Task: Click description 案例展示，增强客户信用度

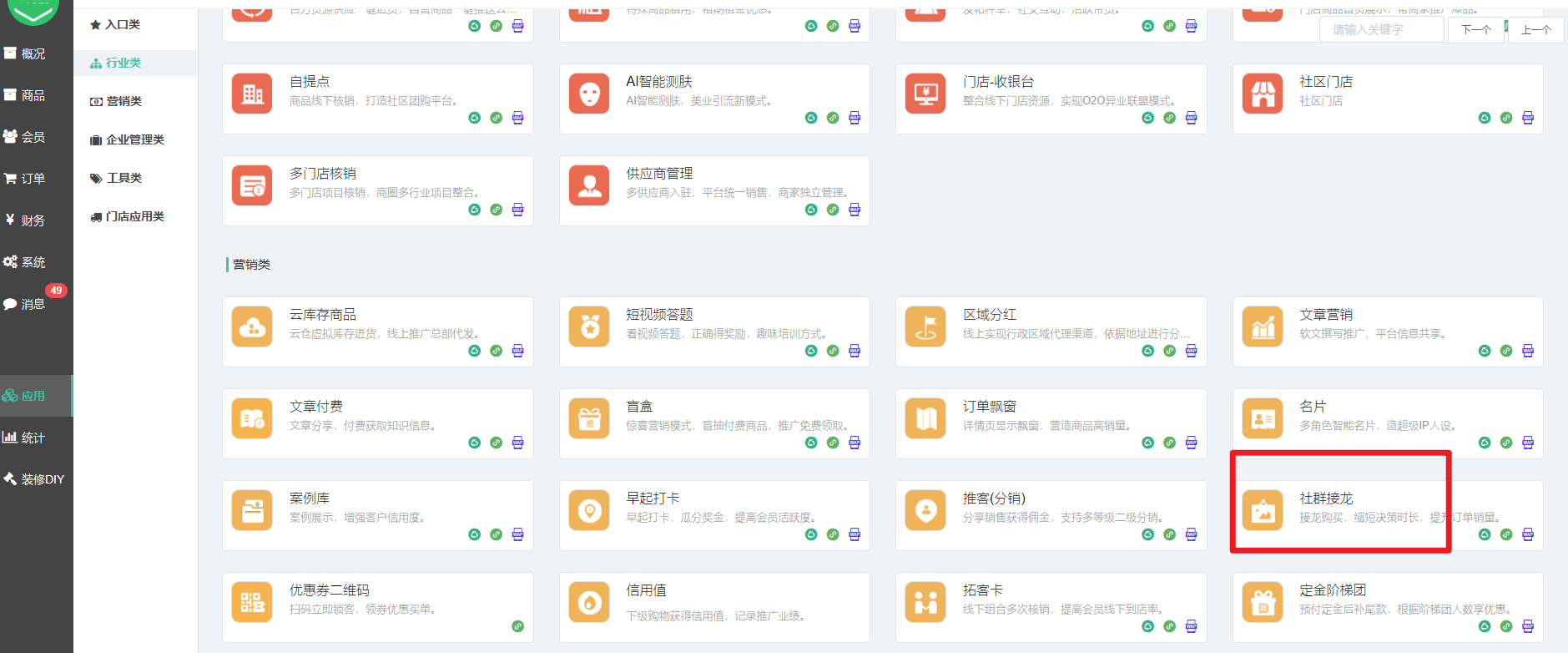Action: 357,518
